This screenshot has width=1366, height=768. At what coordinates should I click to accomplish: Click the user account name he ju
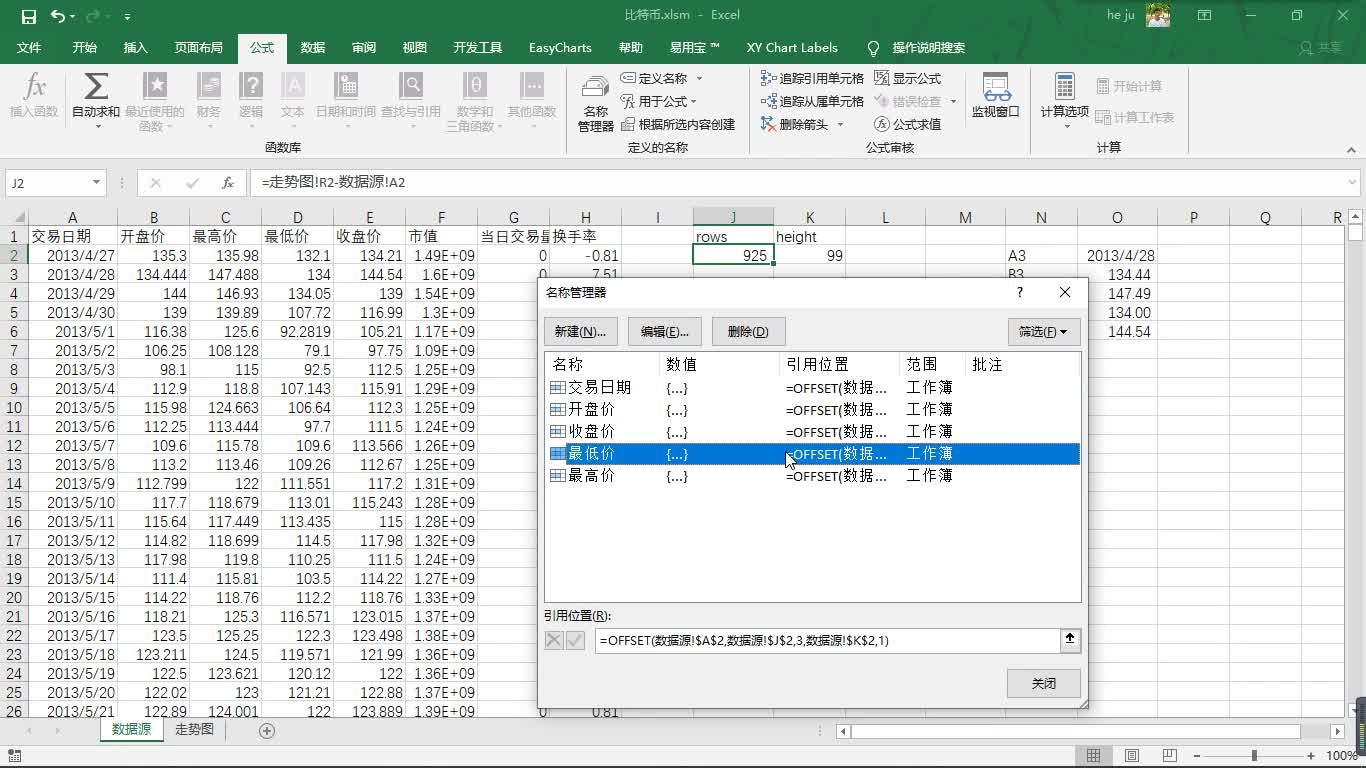pos(1122,16)
